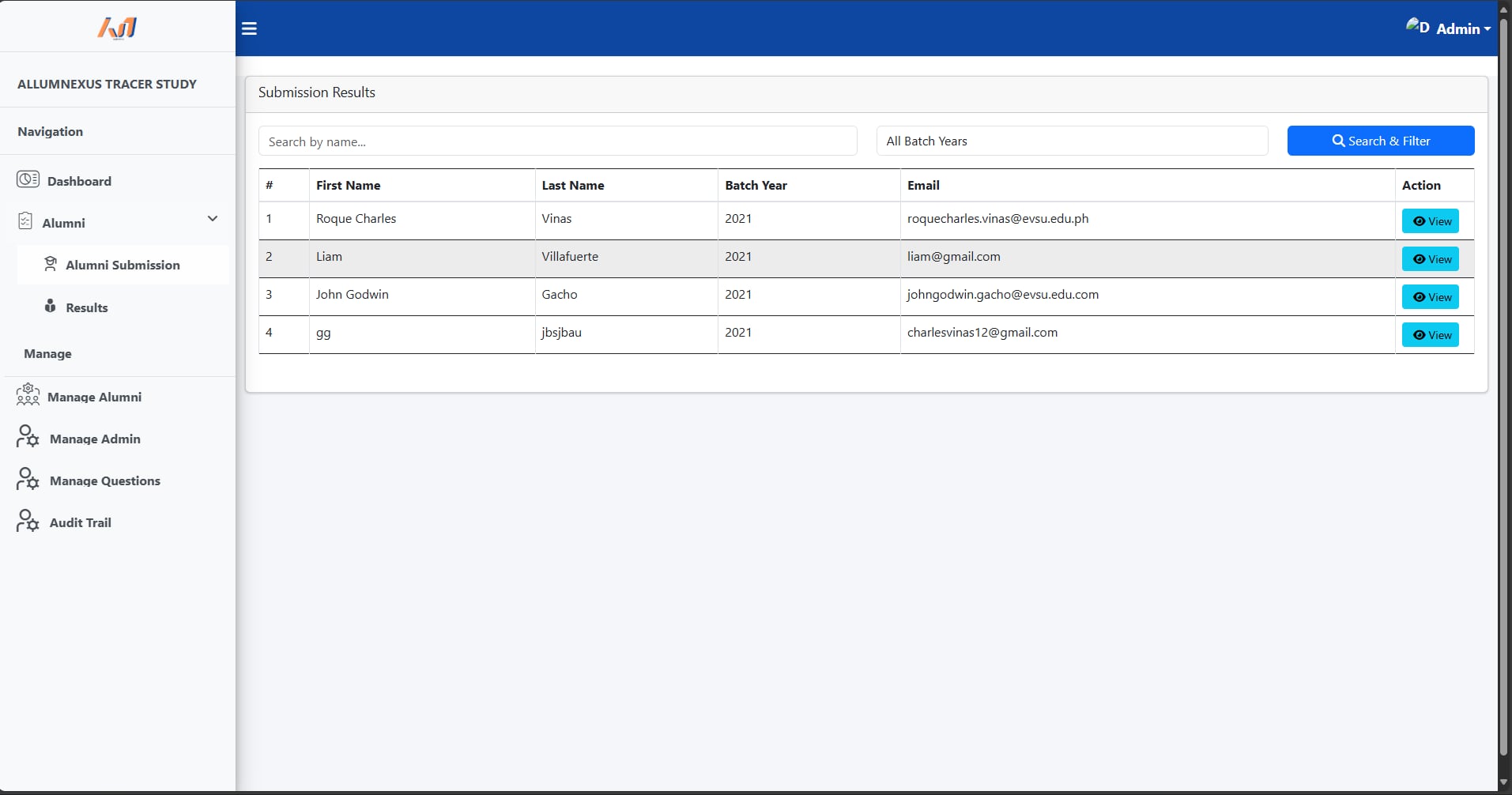This screenshot has width=1512, height=795.
Task: Click the Manage Questions icon
Action: (28, 479)
